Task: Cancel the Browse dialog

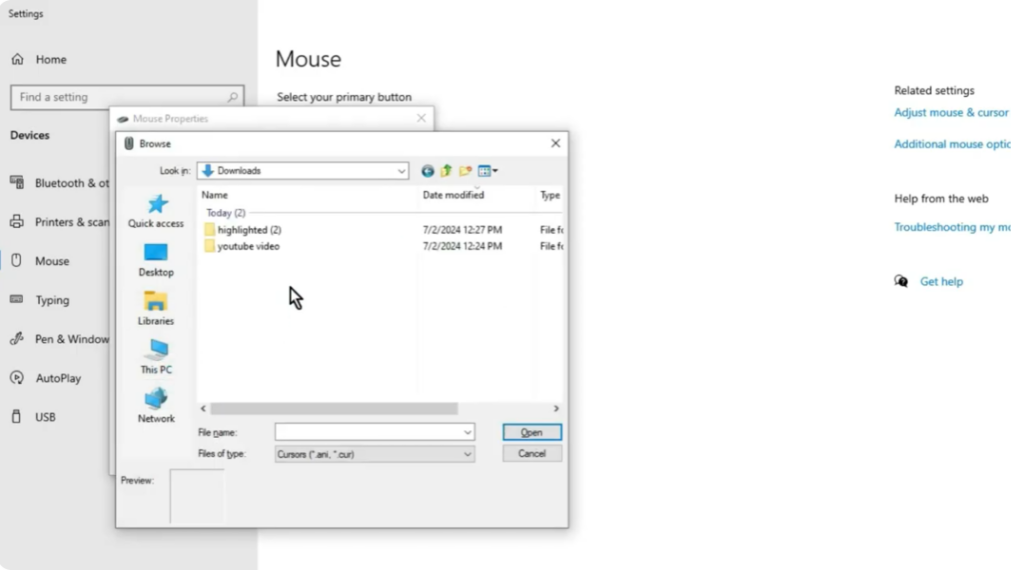Action: [x=532, y=453]
